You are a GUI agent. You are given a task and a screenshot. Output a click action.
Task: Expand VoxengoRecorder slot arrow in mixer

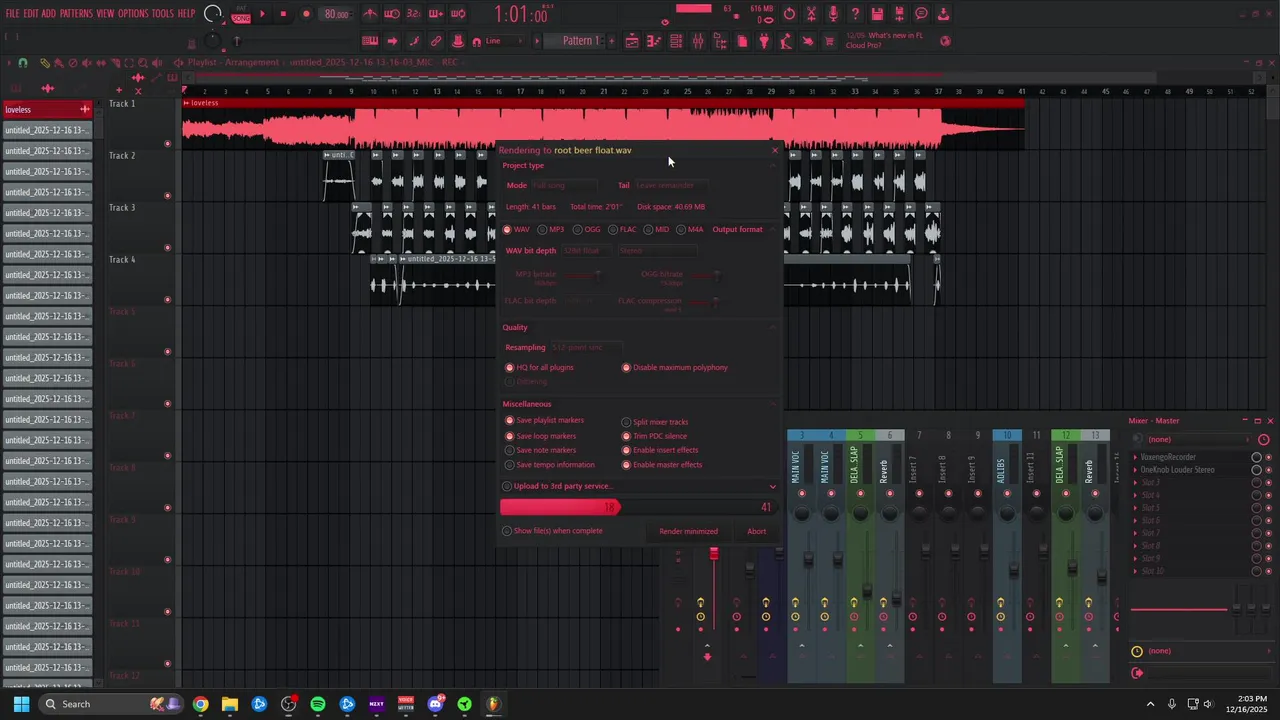[x=1136, y=457]
